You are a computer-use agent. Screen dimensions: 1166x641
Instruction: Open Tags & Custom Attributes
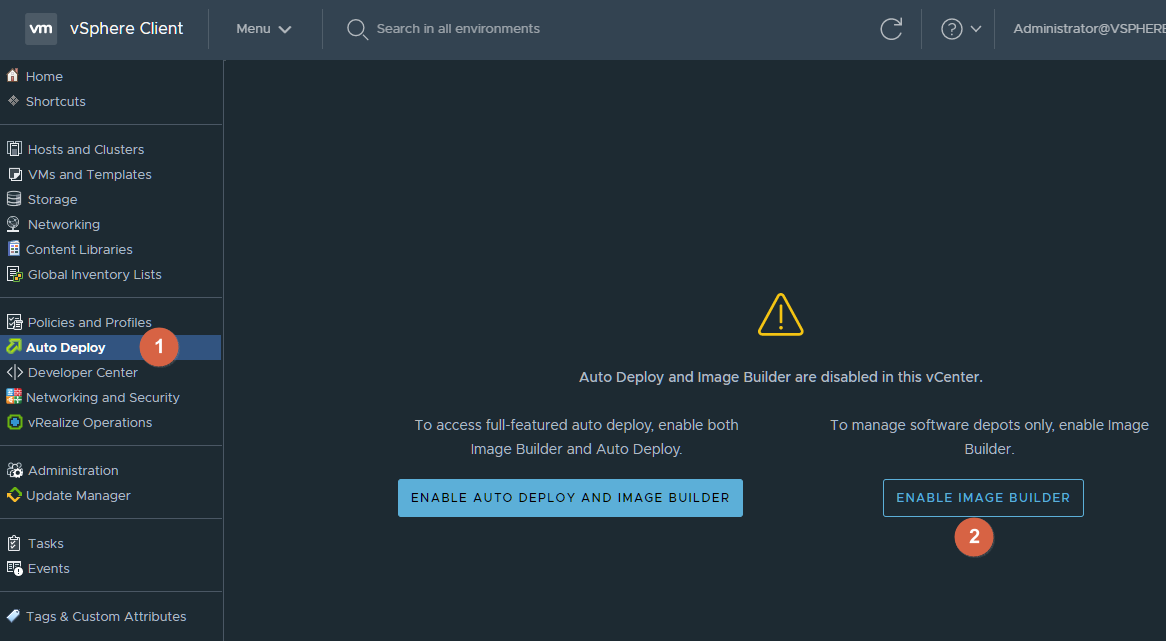point(105,616)
